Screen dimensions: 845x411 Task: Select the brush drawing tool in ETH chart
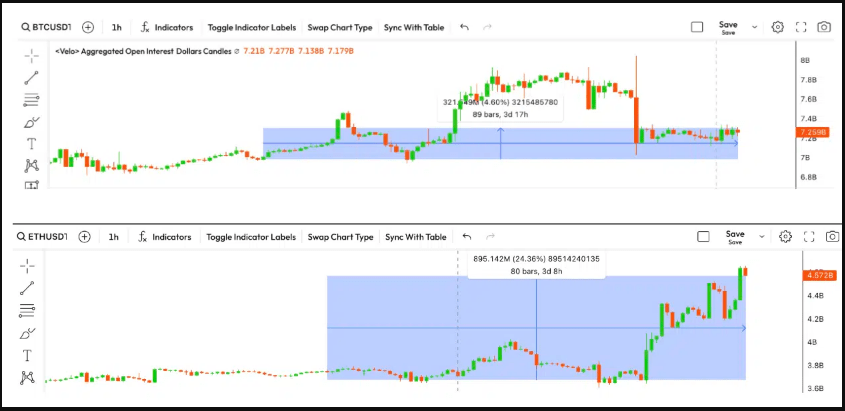point(27,333)
